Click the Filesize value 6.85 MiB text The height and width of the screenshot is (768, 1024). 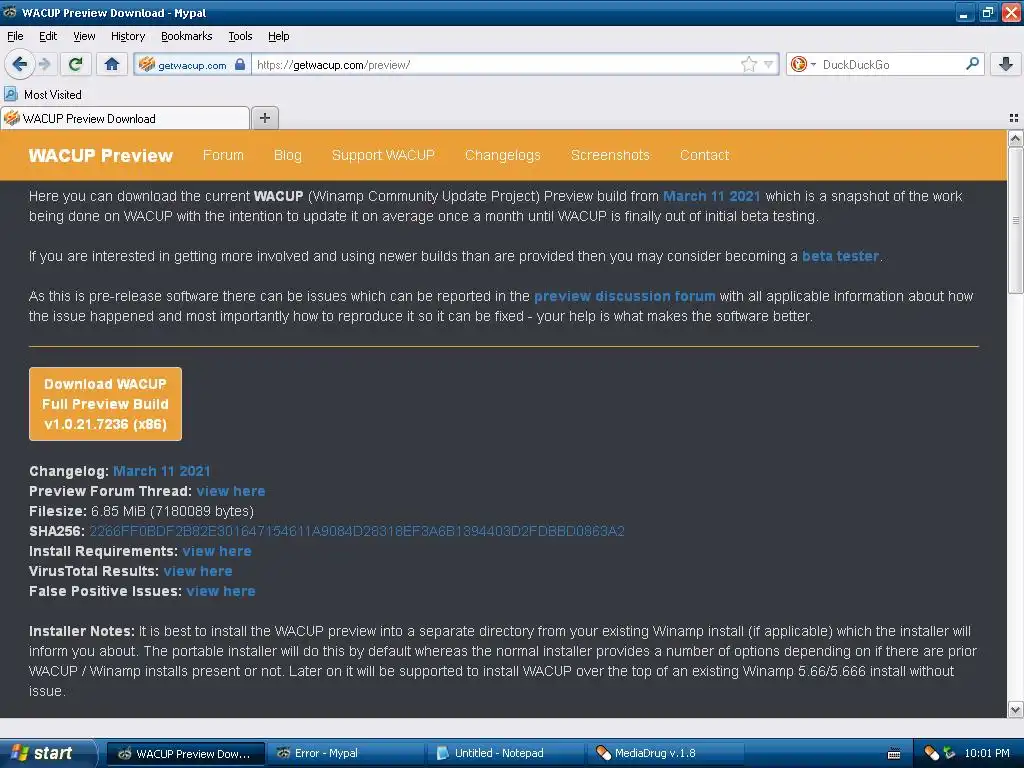172,511
